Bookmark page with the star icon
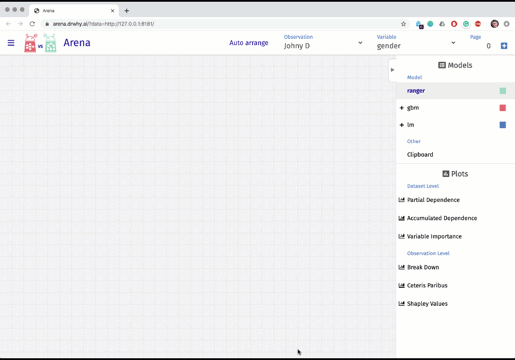The width and height of the screenshot is (515, 360). click(403, 24)
